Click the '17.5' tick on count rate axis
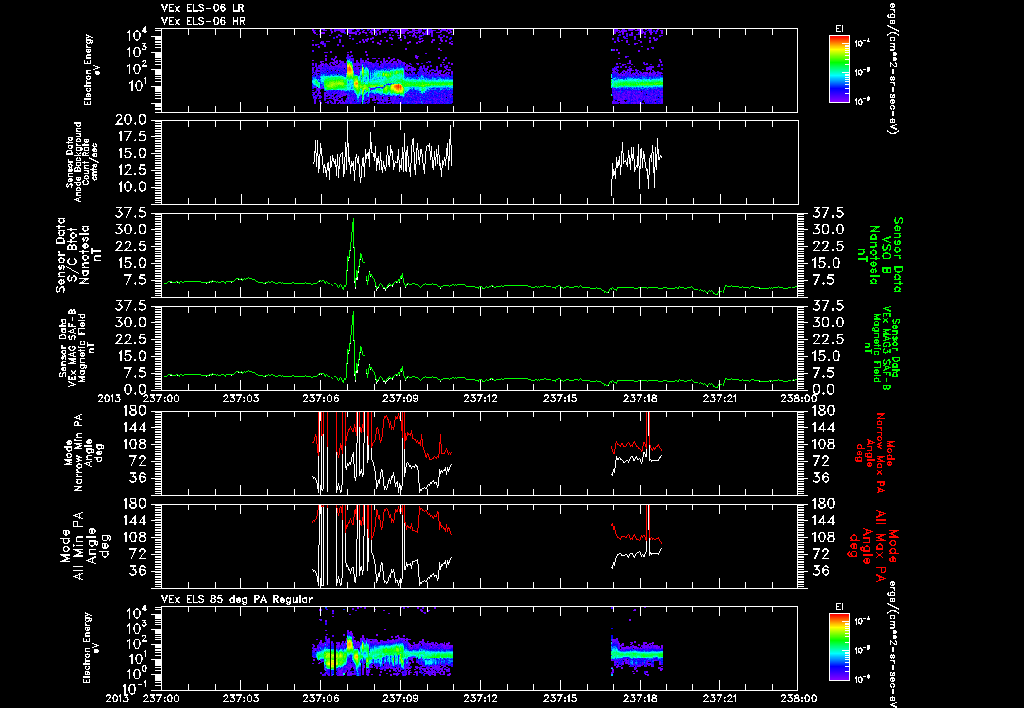The width and height of the screenshot is (1024, 708). point(133,137)
